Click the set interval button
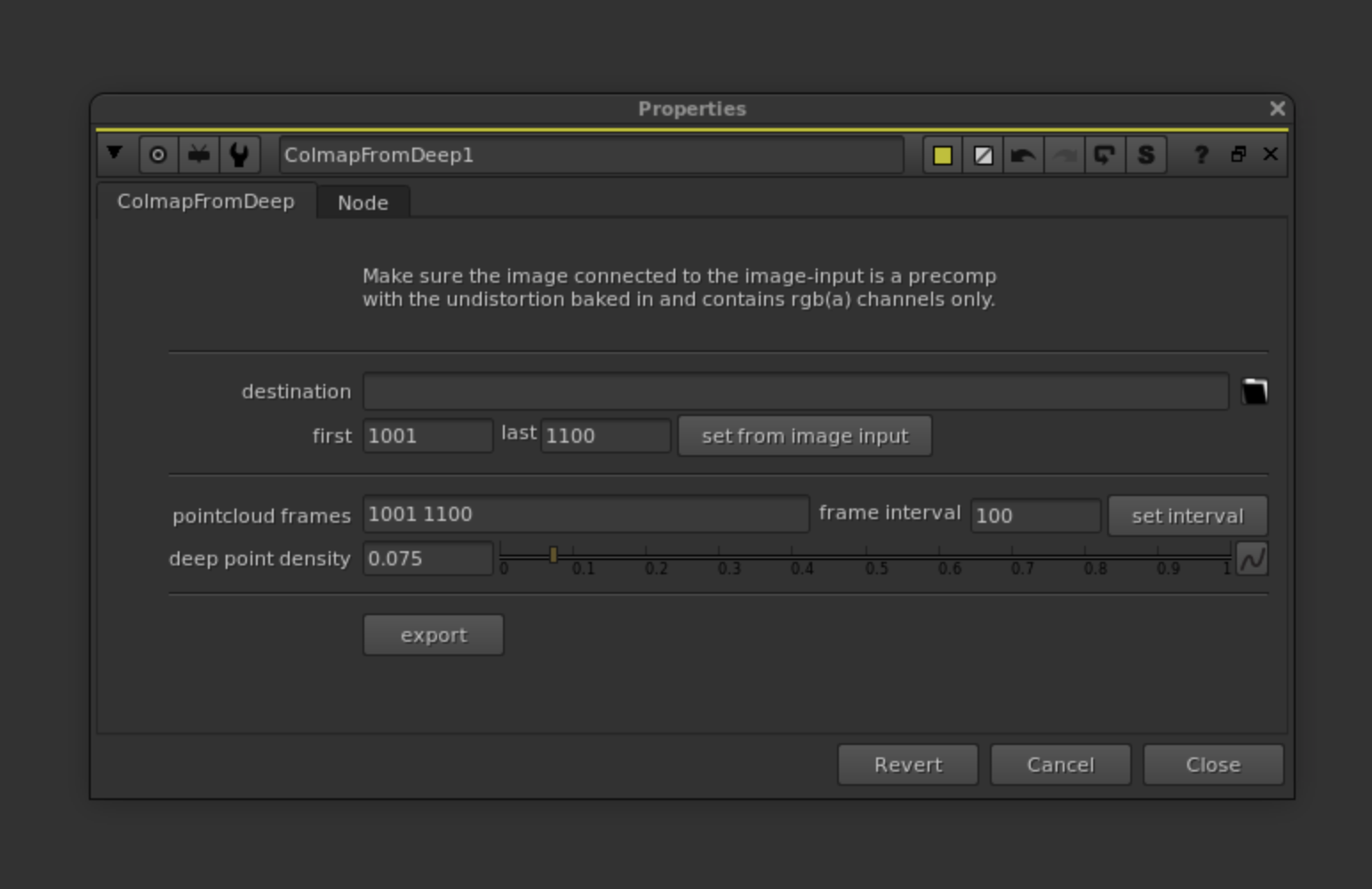 1186,516
